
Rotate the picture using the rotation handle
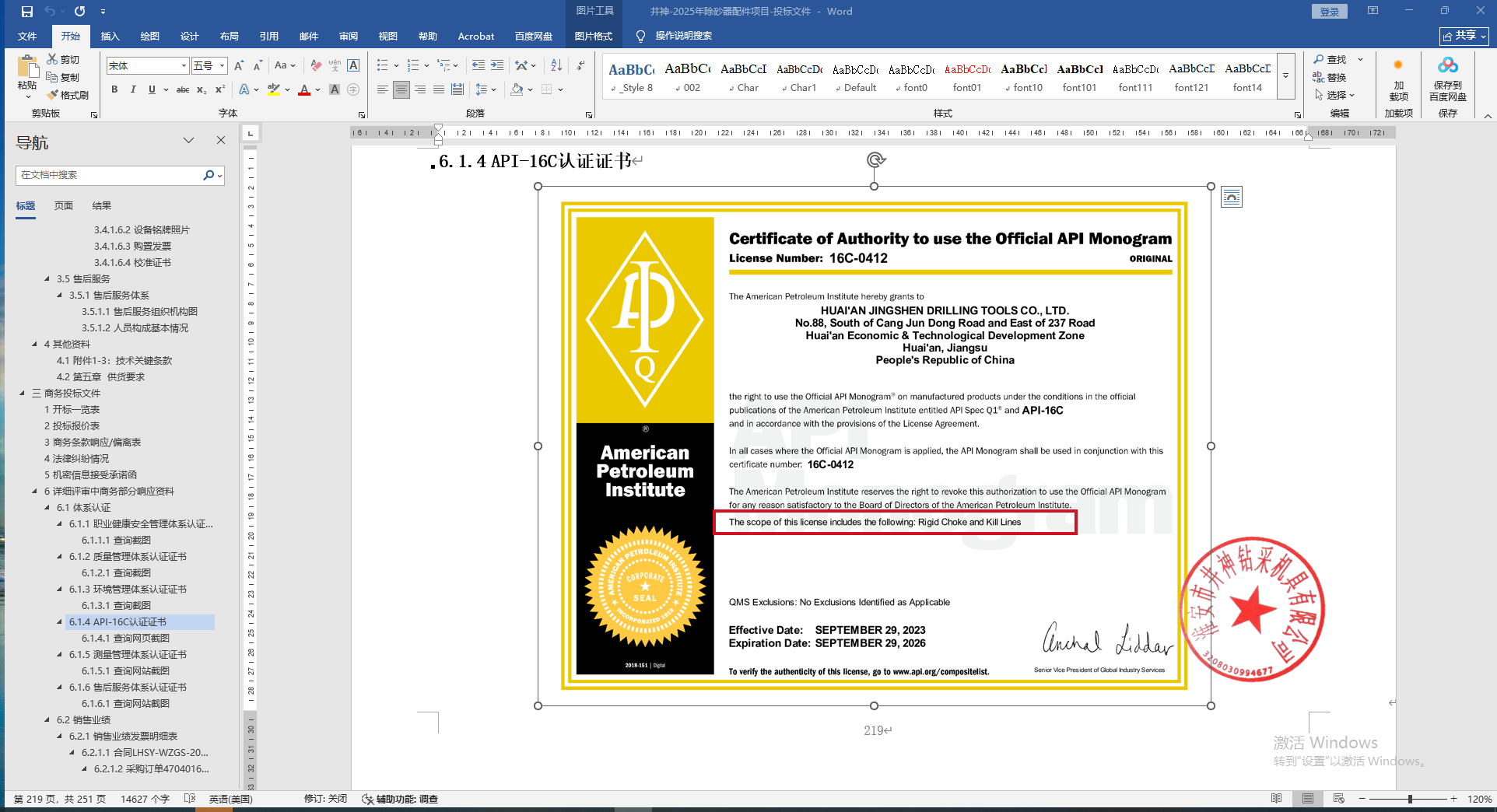(875, 160)
